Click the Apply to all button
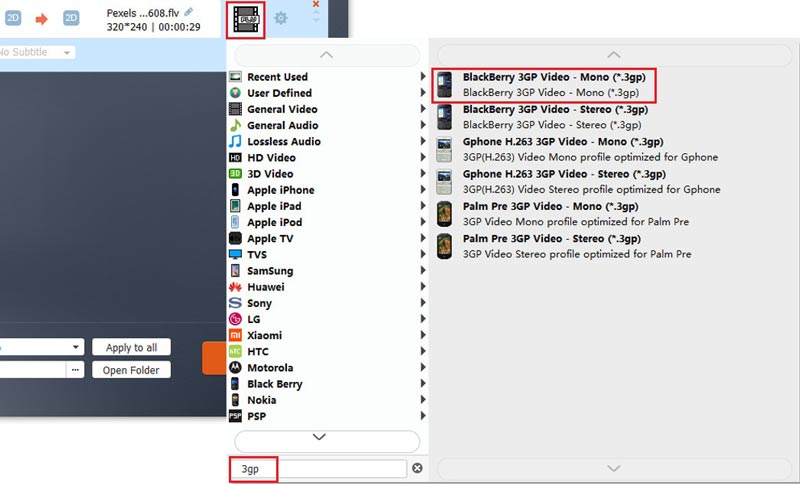Screen dimensions: 800x484 coord(131,347)
